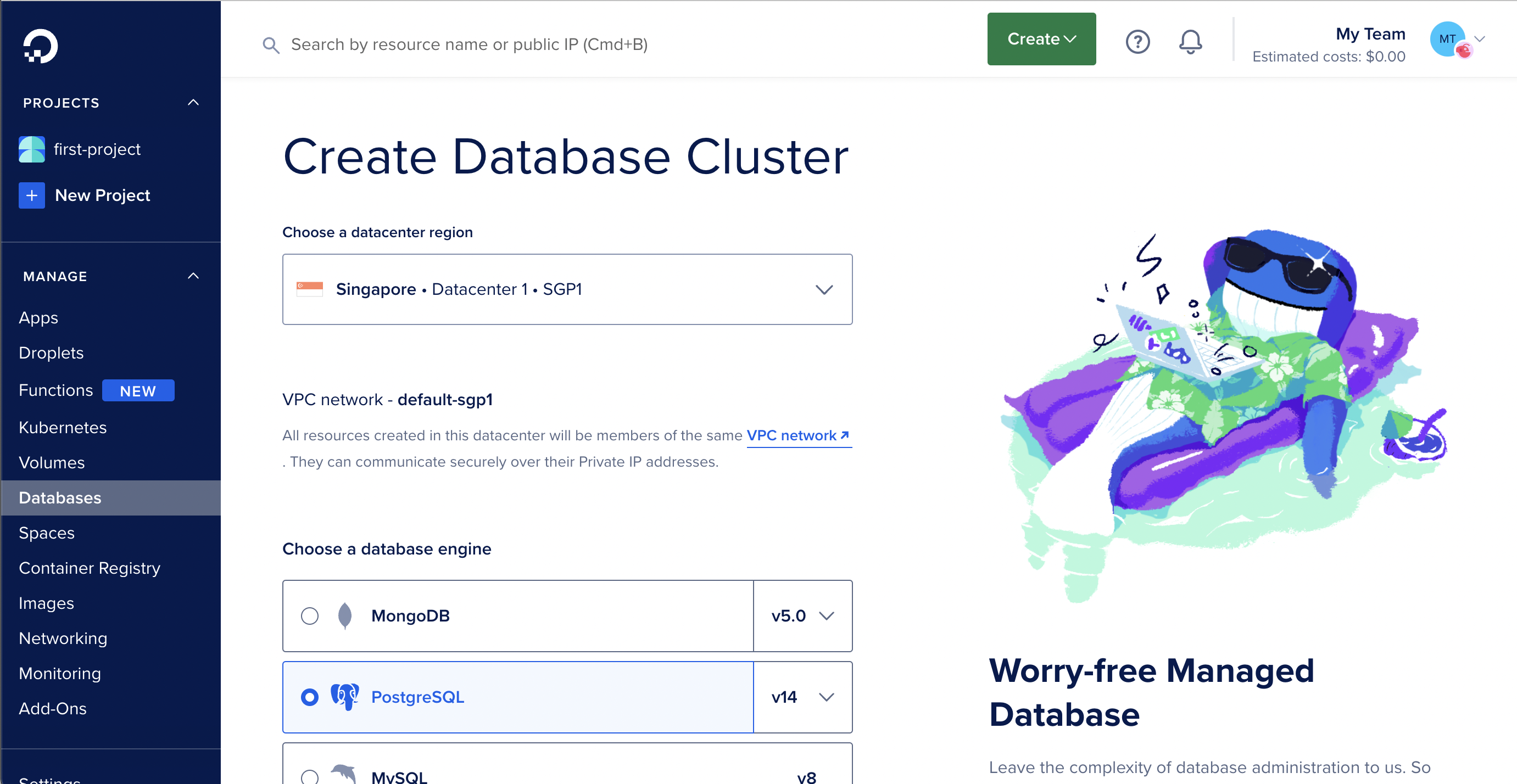The height and width of the screenshot is (784, 1517).
Task: Open Droplets in sidebar
Action: [x=51, y=352]
